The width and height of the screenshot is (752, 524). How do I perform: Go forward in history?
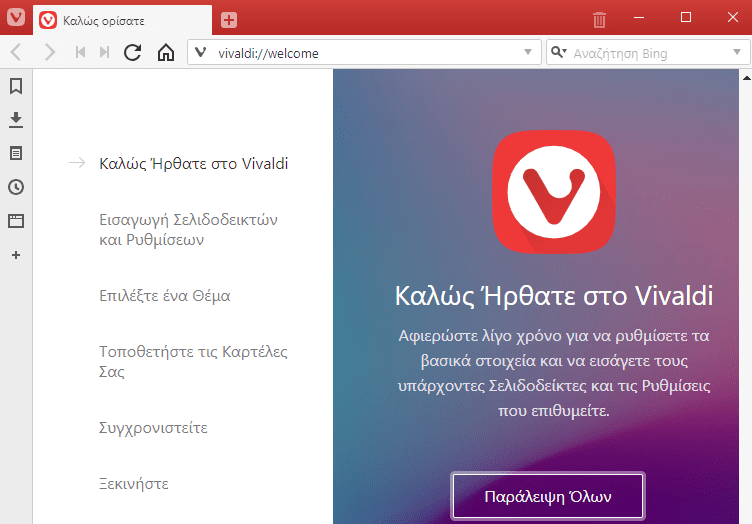point(49,52)
